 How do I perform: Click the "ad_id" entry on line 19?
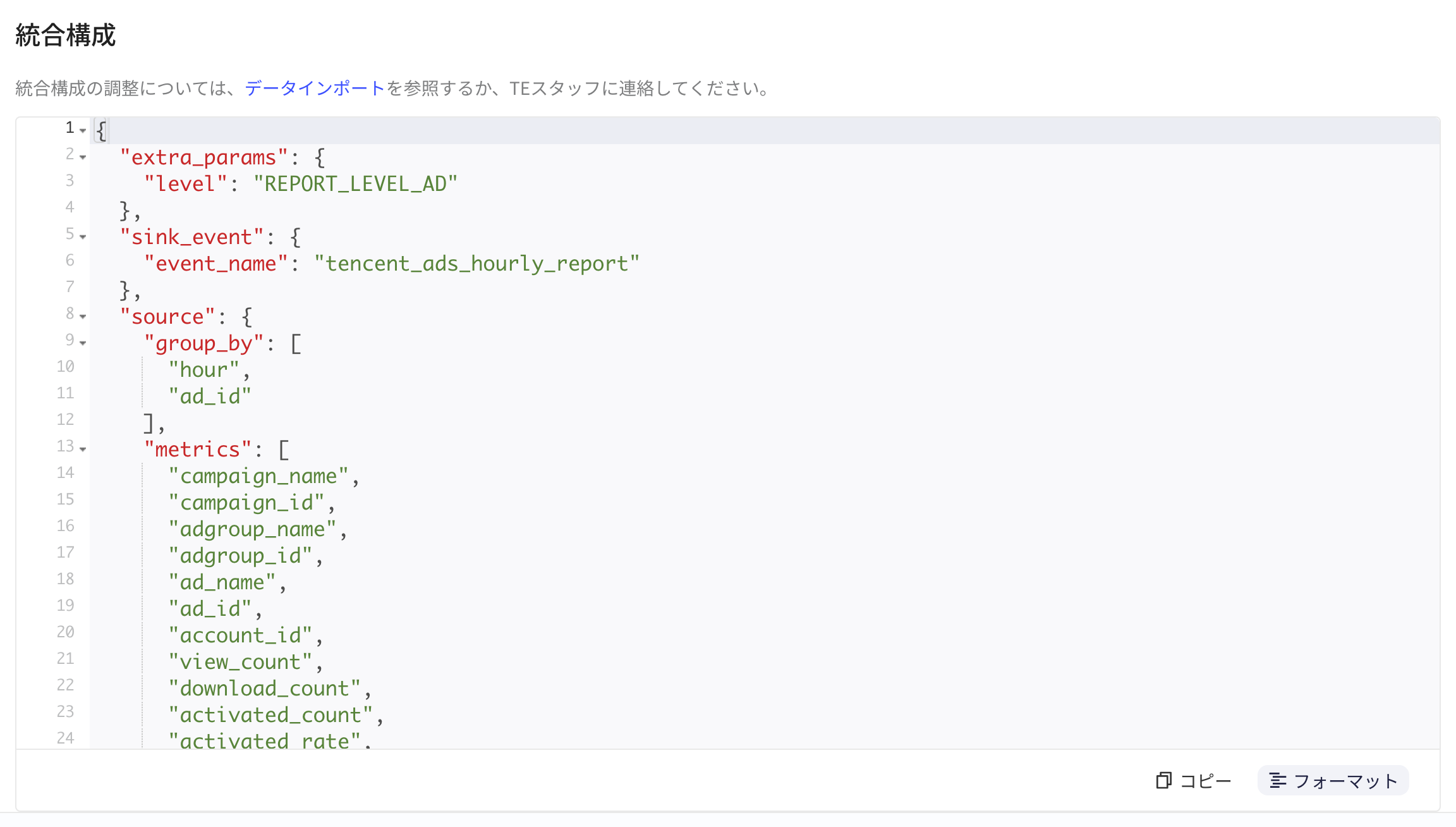pyautogui.click(x=210, y=609)
